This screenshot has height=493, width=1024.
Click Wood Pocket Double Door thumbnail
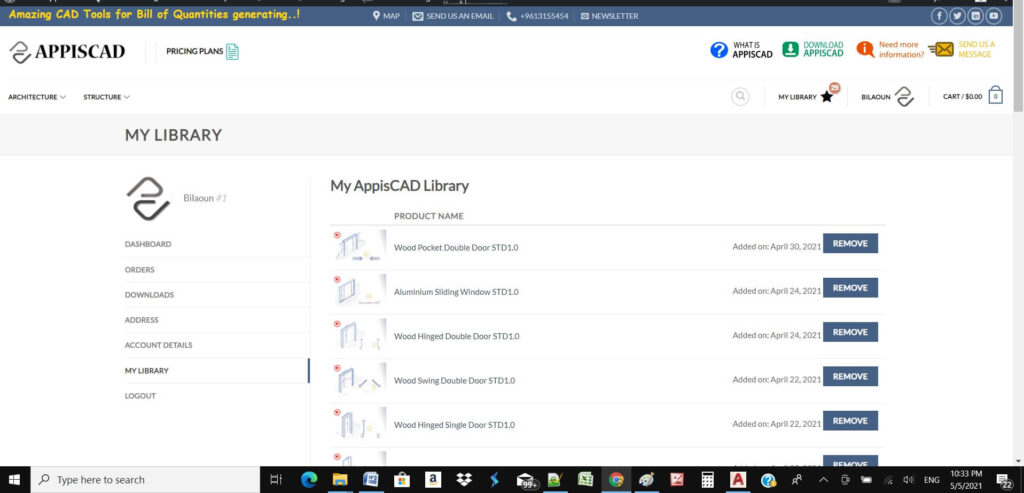point(360,246)
